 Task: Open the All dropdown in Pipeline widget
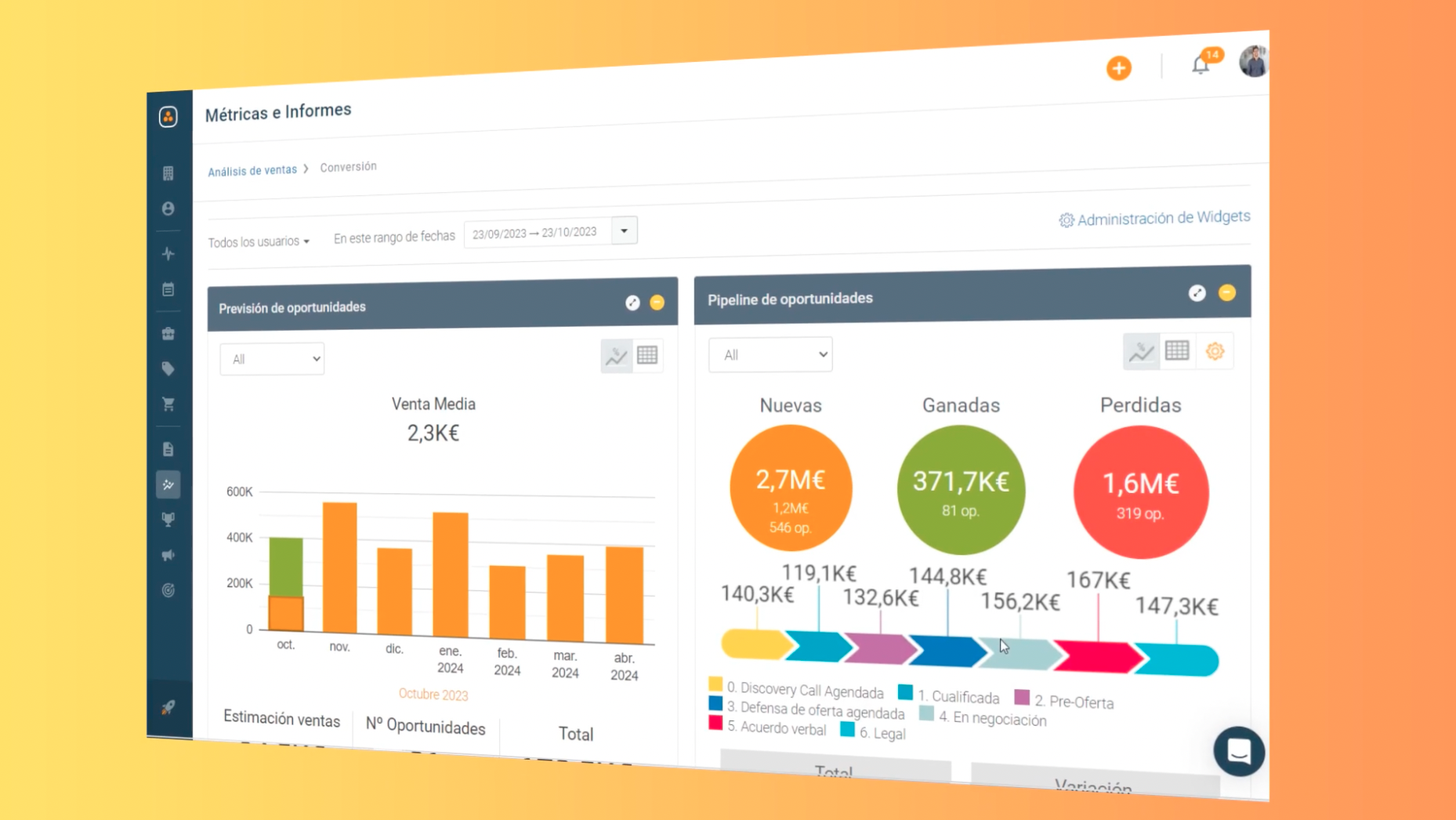770,355
